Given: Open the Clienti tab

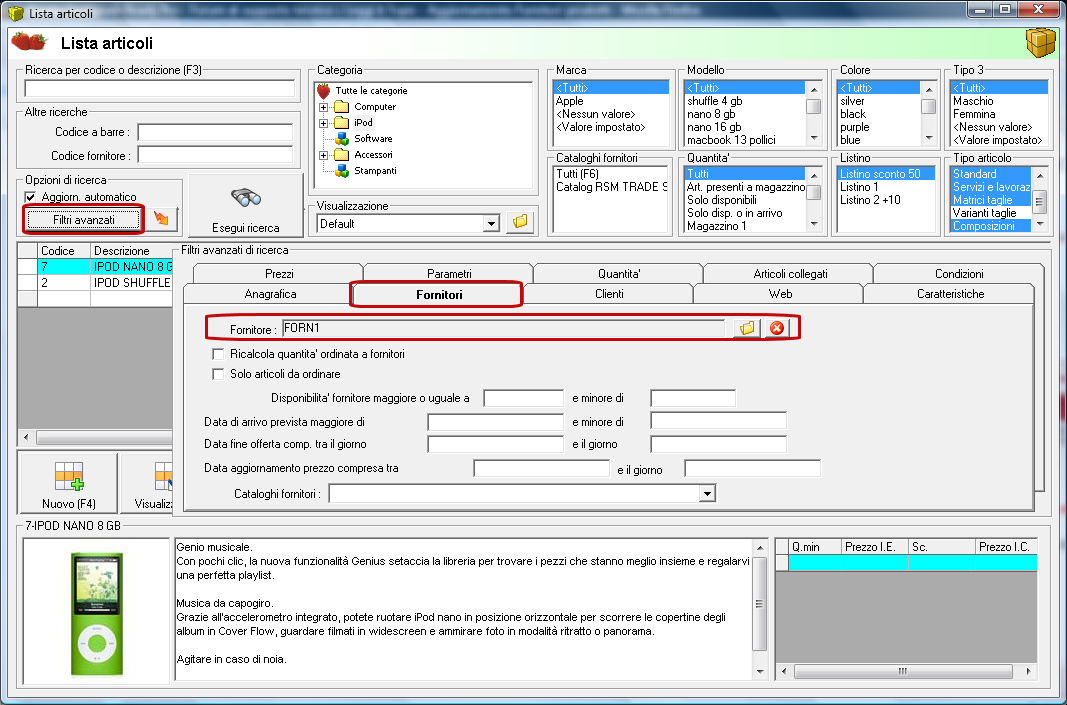Looking at the screenshot, I should [x=609, y=294].
